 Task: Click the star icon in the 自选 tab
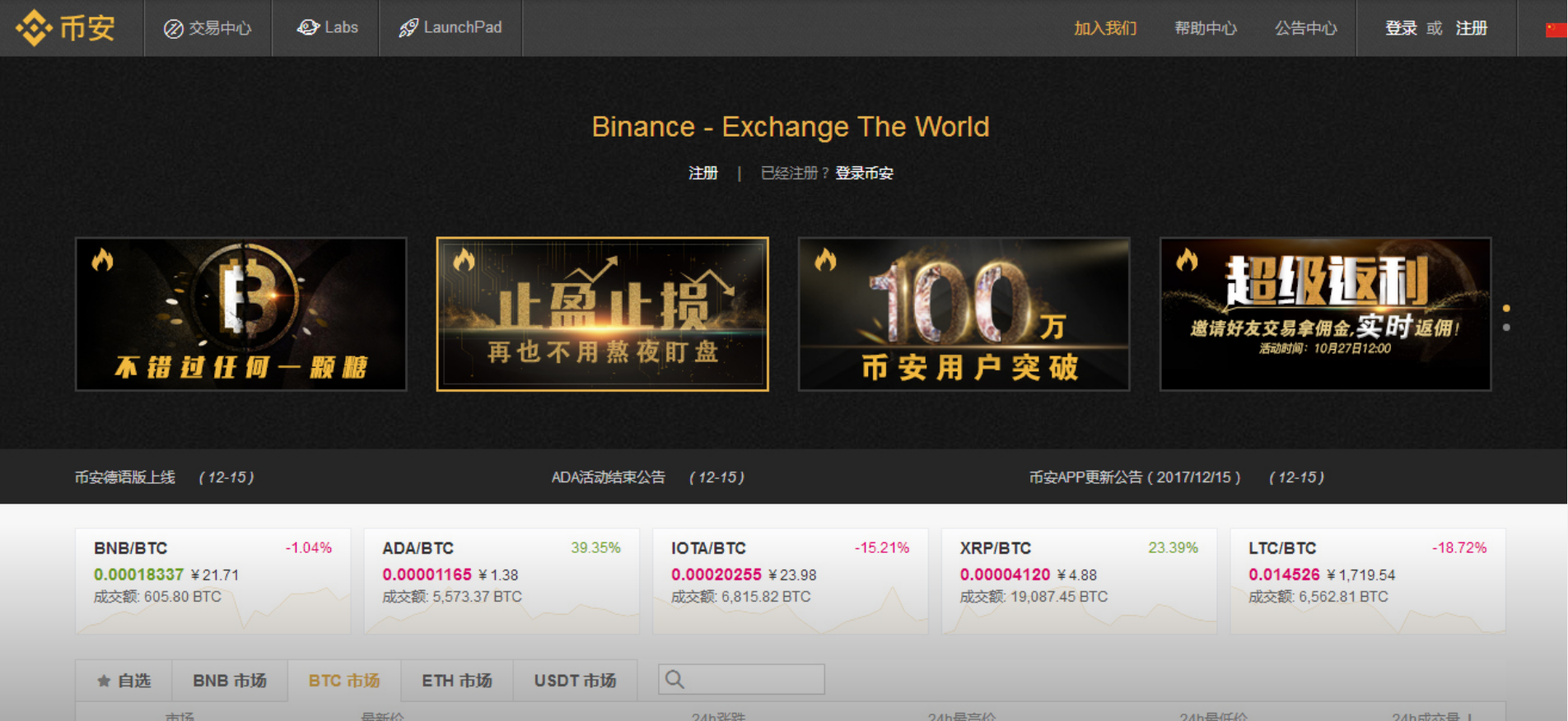click(x=104, y=681)
